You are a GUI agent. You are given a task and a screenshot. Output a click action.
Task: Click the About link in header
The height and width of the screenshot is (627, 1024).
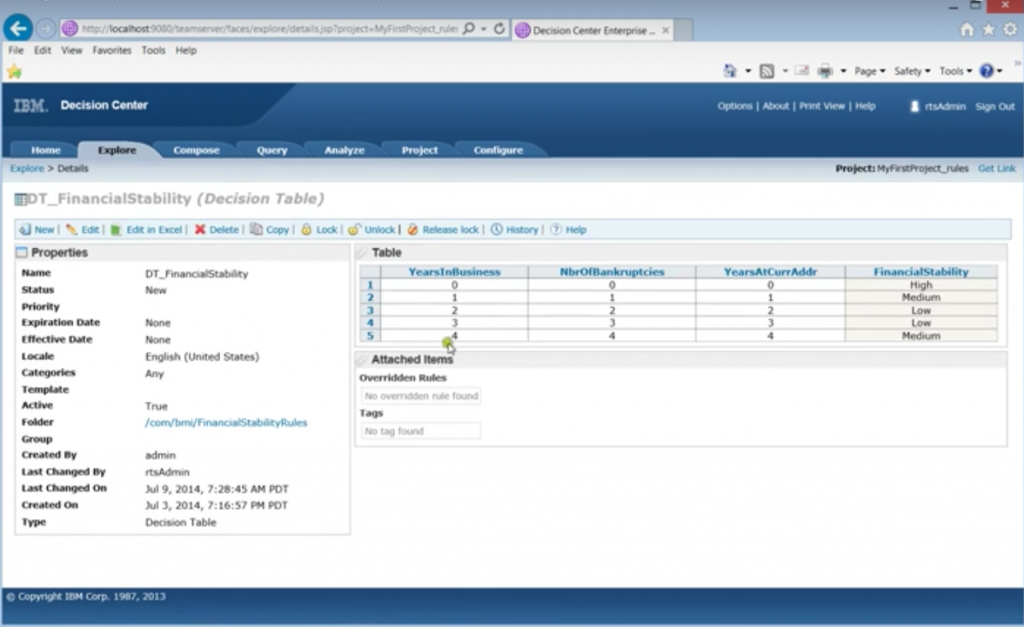click(775, 106)
